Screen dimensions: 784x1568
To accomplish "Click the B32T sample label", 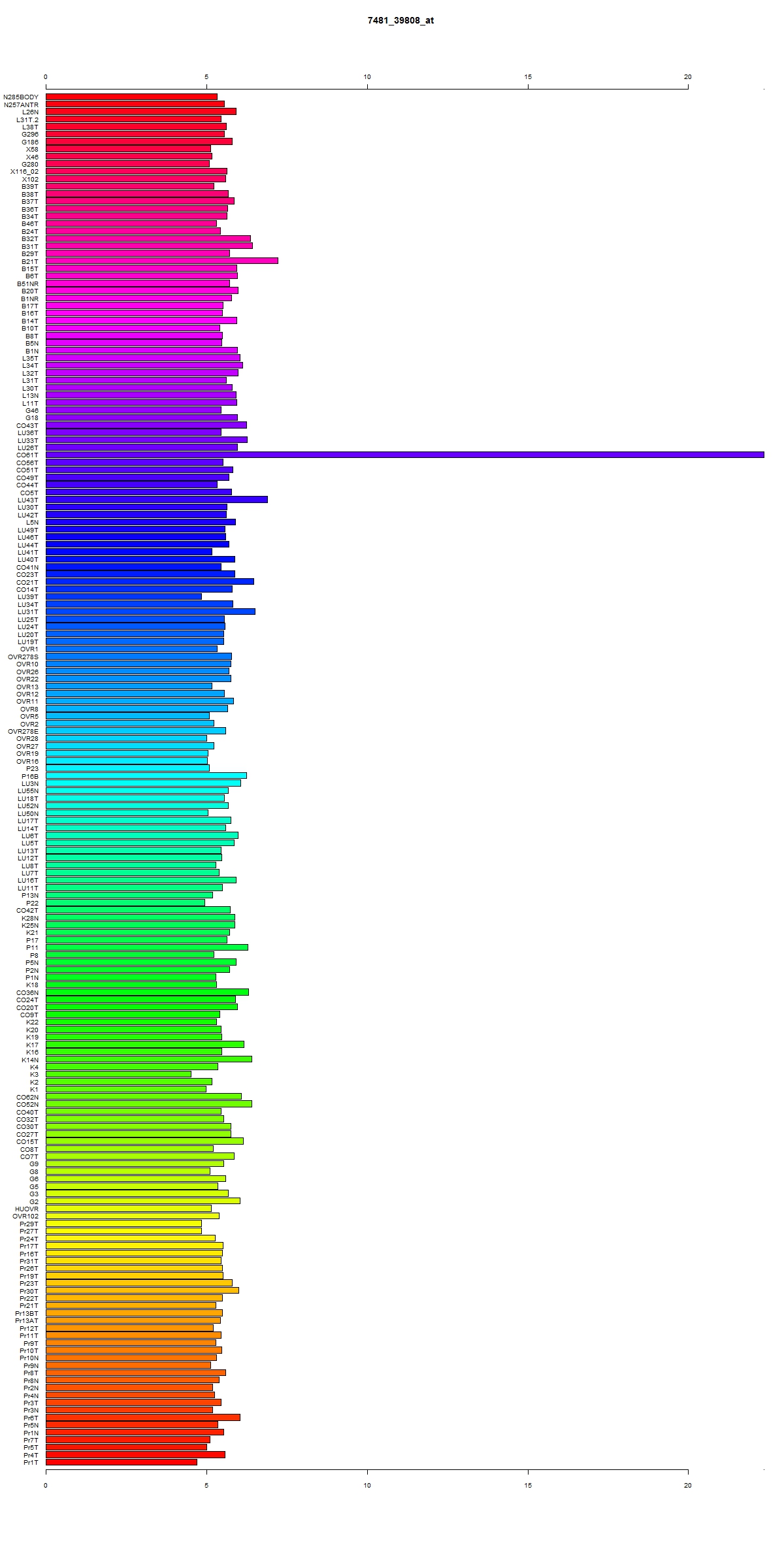I will point(30,239).
